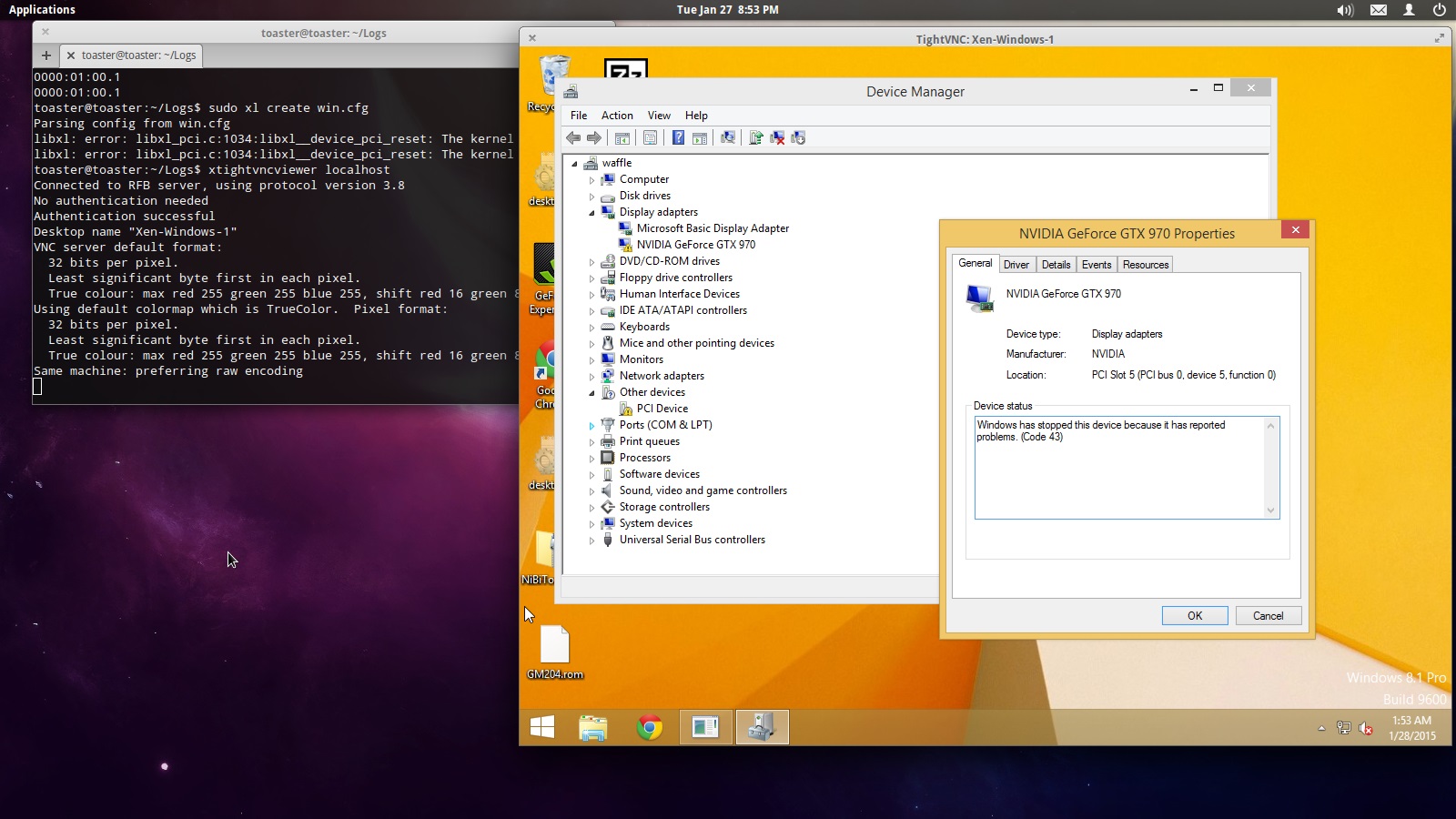
Task: Click the Back arrow in Device Manager
Action: click(573, 138)
